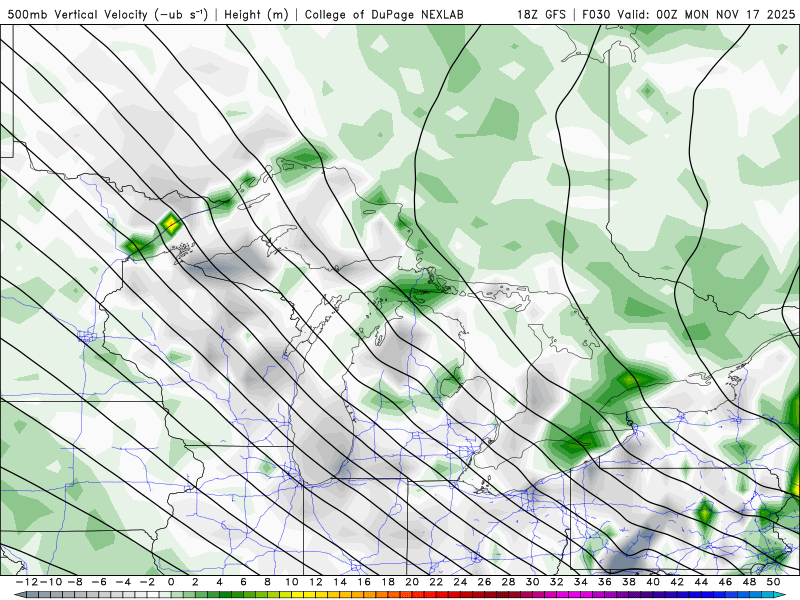Click the "14" color scale label
The height and width of the screenshot is (600, 800).
pos(340,582)
